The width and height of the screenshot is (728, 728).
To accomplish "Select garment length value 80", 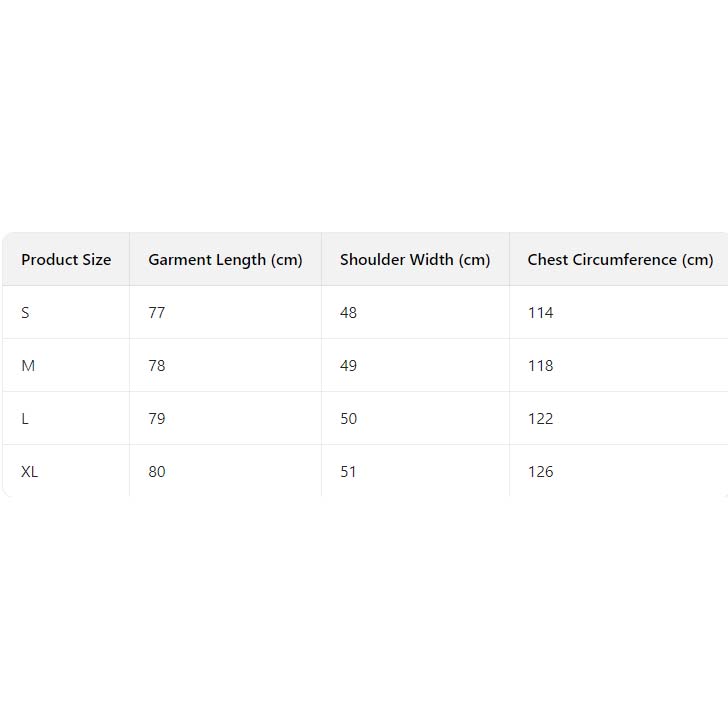I will [x=157, y=472].
